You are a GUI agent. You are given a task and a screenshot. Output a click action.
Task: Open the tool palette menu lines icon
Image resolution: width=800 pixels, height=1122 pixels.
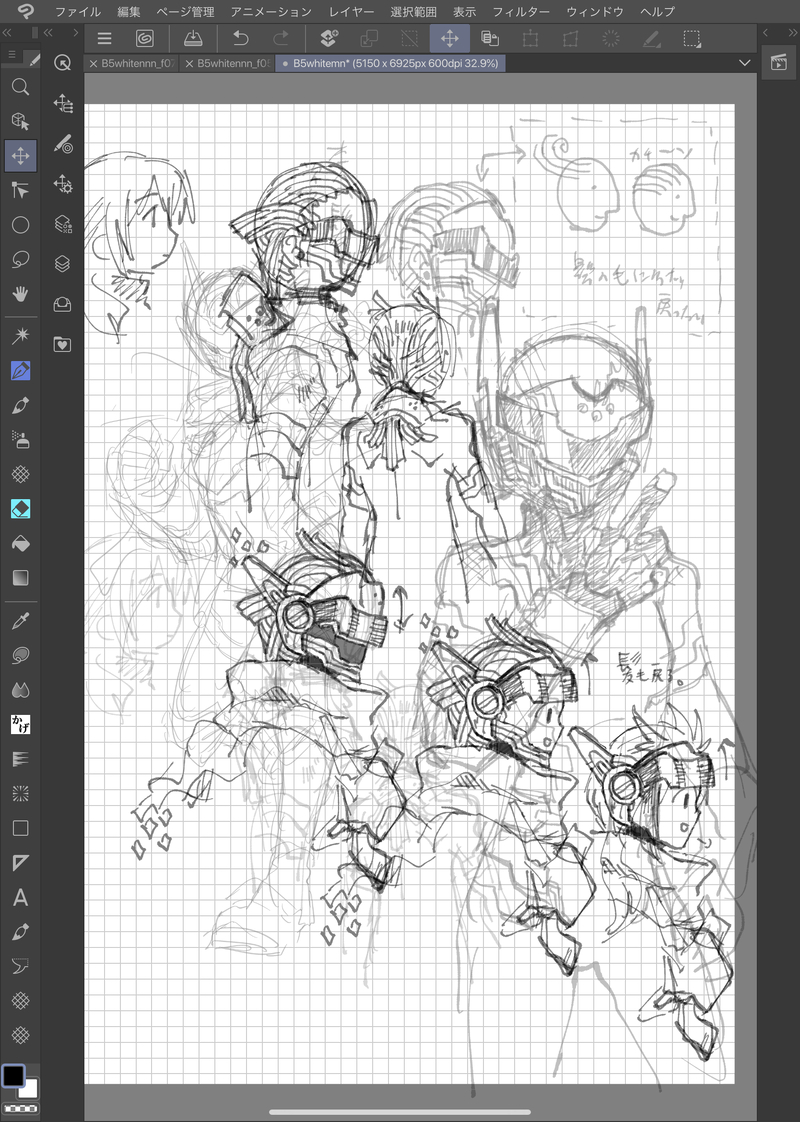coord(12,54)
